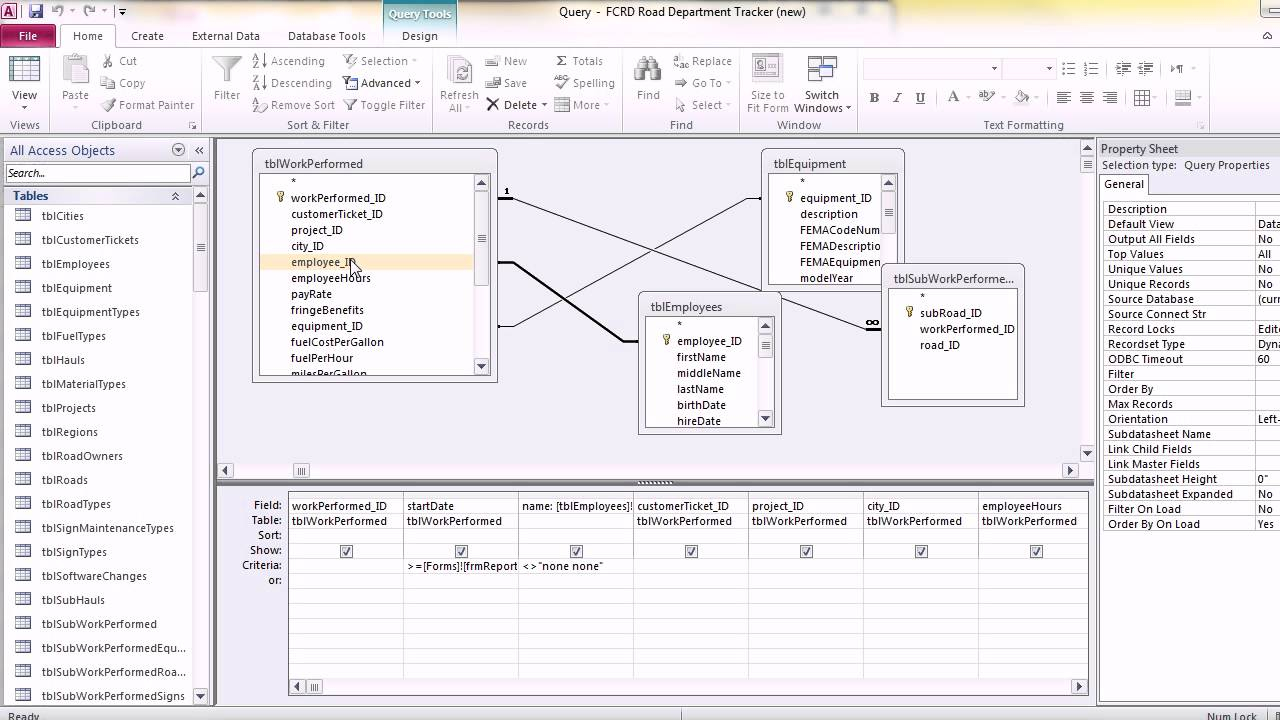1280x720 pixels.
Task: Click the navigation pane Search box
Action: pos(97,173)
